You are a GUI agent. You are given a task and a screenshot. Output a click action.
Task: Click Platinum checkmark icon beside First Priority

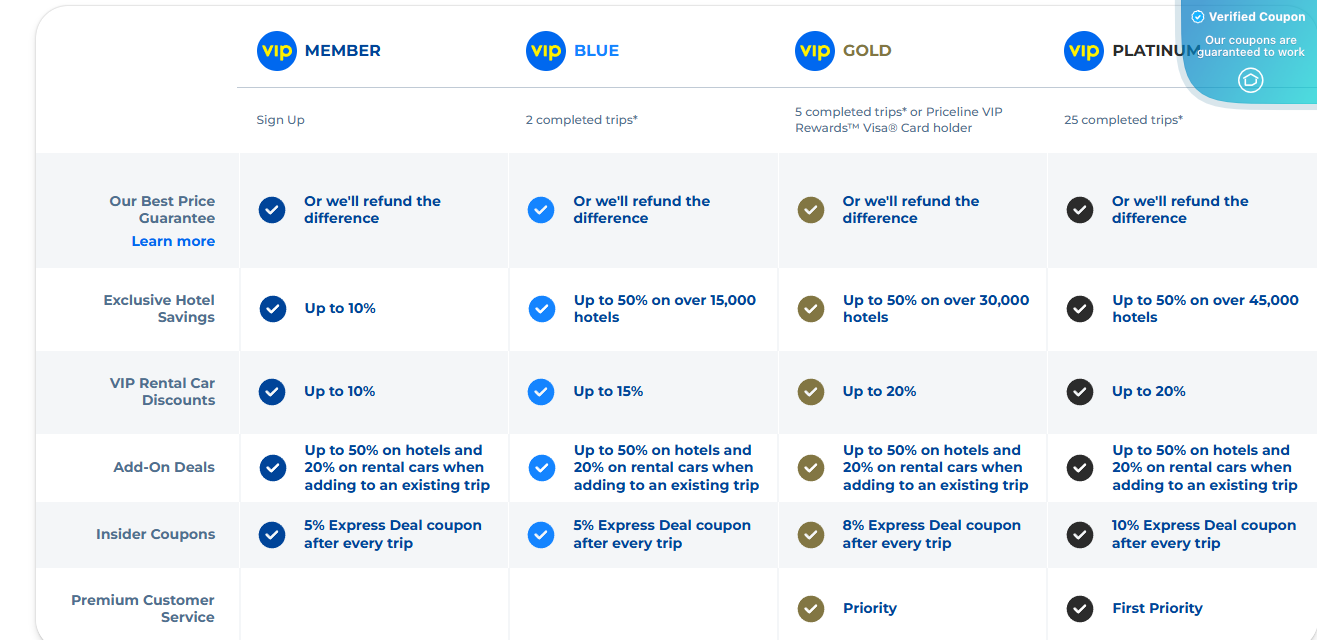click(1080, 608)
